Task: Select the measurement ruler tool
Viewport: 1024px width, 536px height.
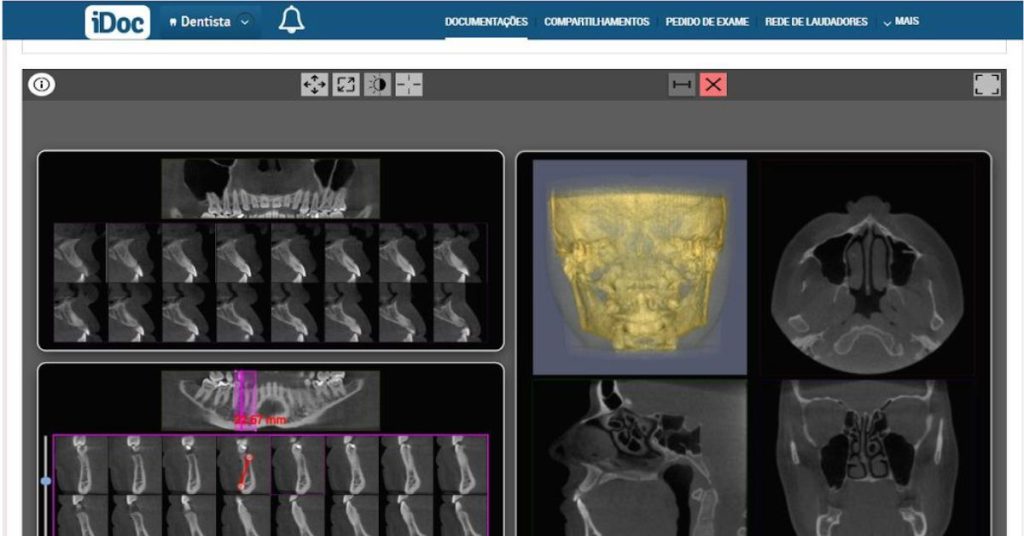Action: 682,85
